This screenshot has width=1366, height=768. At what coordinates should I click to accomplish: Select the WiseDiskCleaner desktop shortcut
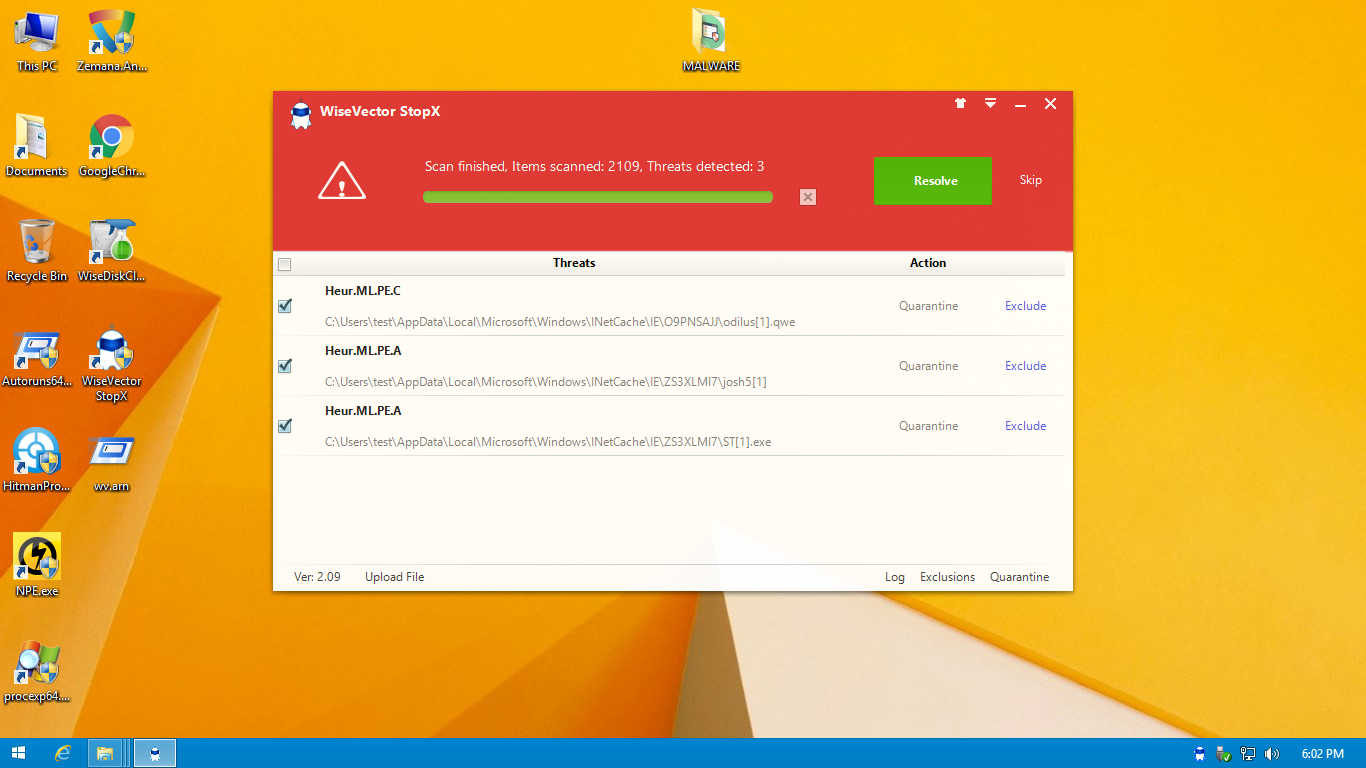112,251
